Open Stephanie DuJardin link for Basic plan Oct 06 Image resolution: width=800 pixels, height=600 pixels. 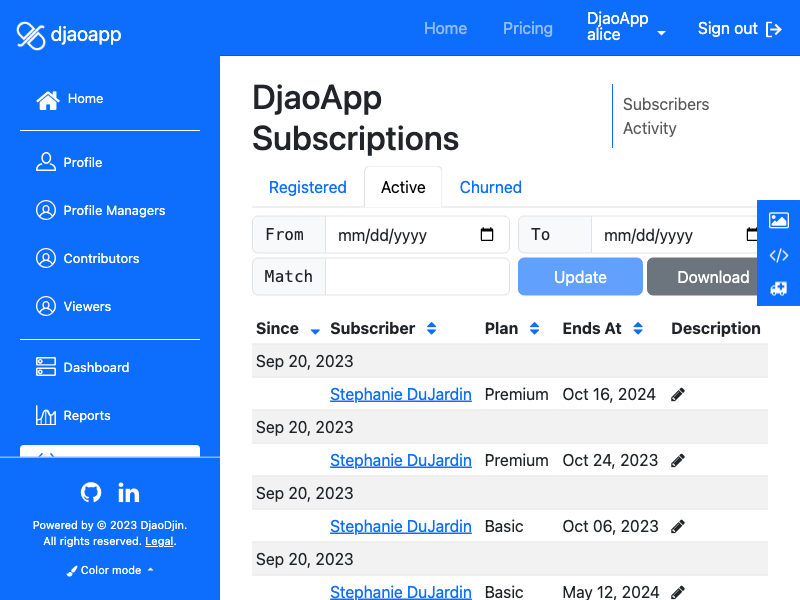click(x=401, y=527)
